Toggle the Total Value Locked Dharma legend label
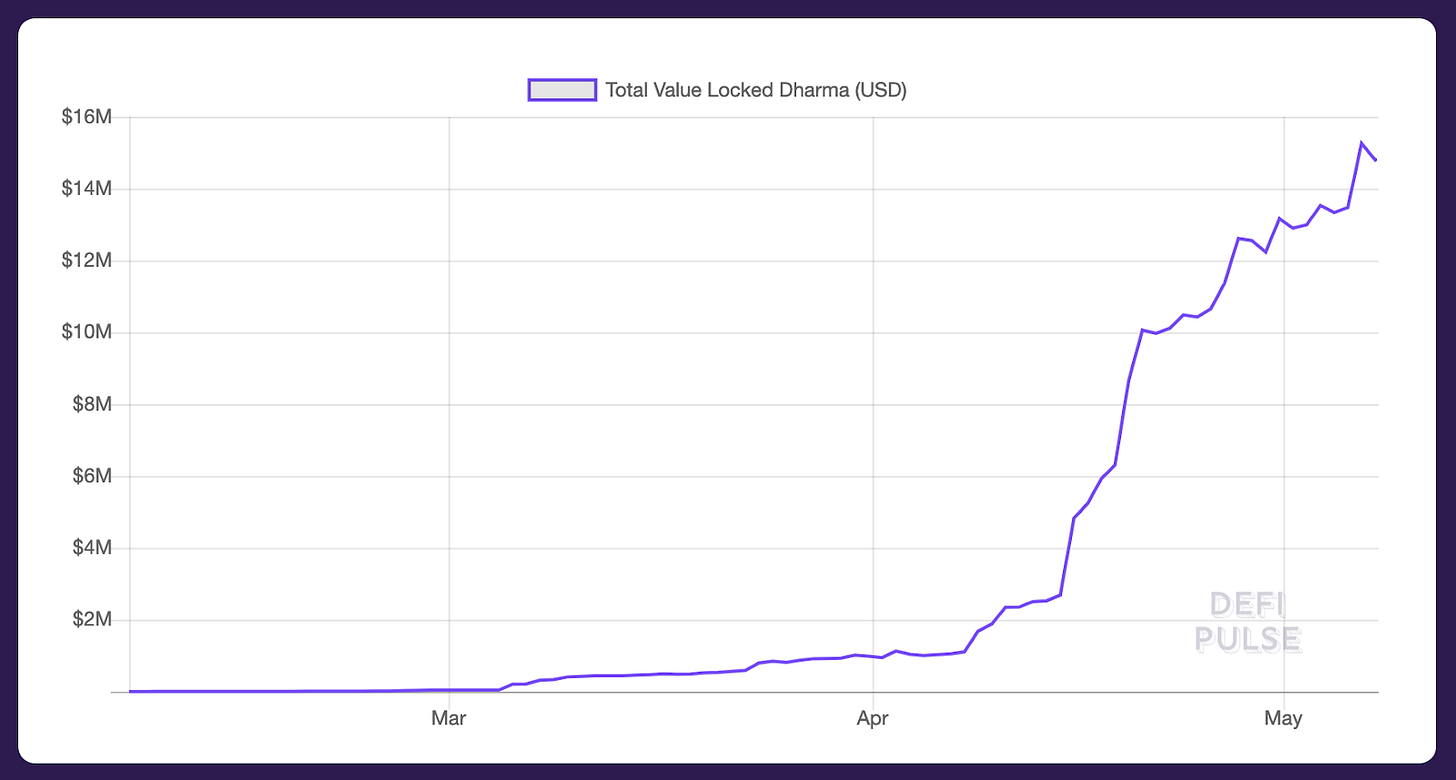 click(755, 90)
